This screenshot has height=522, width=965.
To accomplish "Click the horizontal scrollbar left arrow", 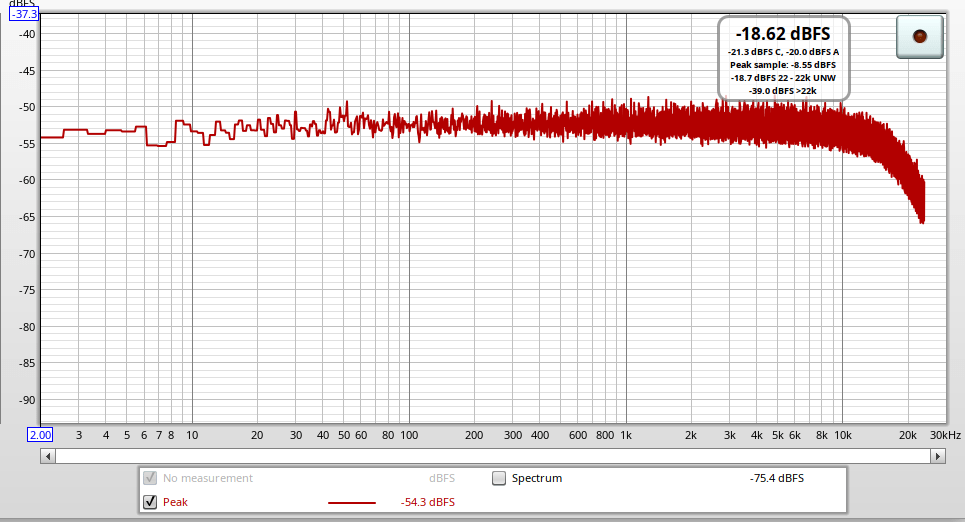I will click(48, 456).
